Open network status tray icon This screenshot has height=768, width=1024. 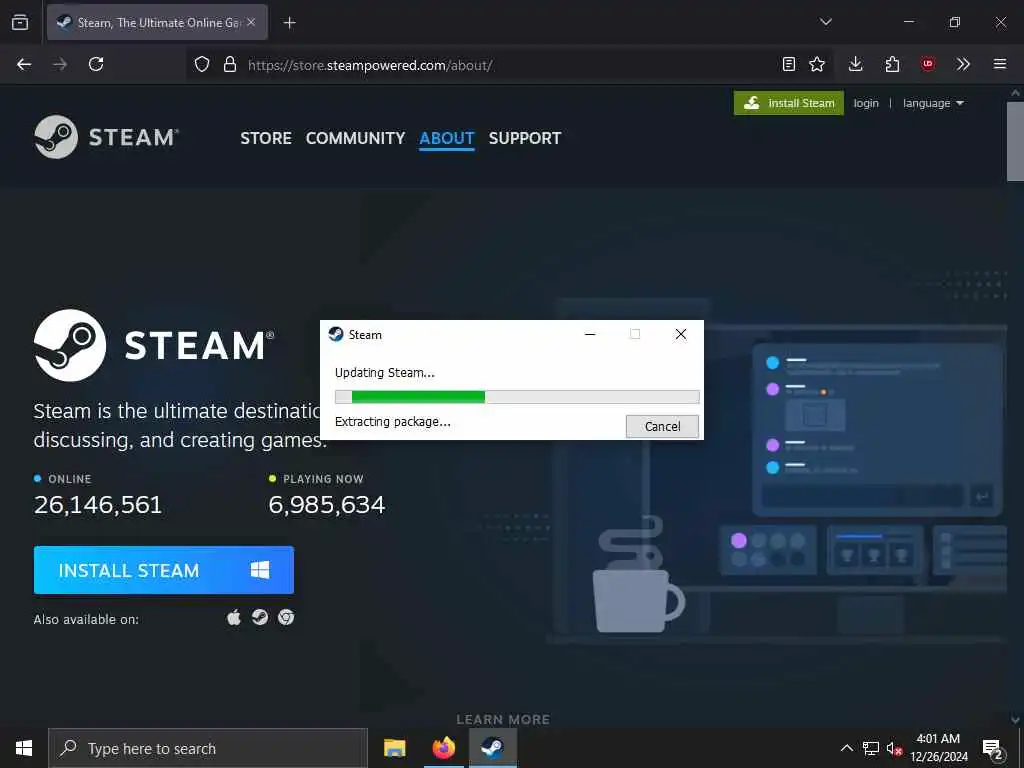point(871,748)
